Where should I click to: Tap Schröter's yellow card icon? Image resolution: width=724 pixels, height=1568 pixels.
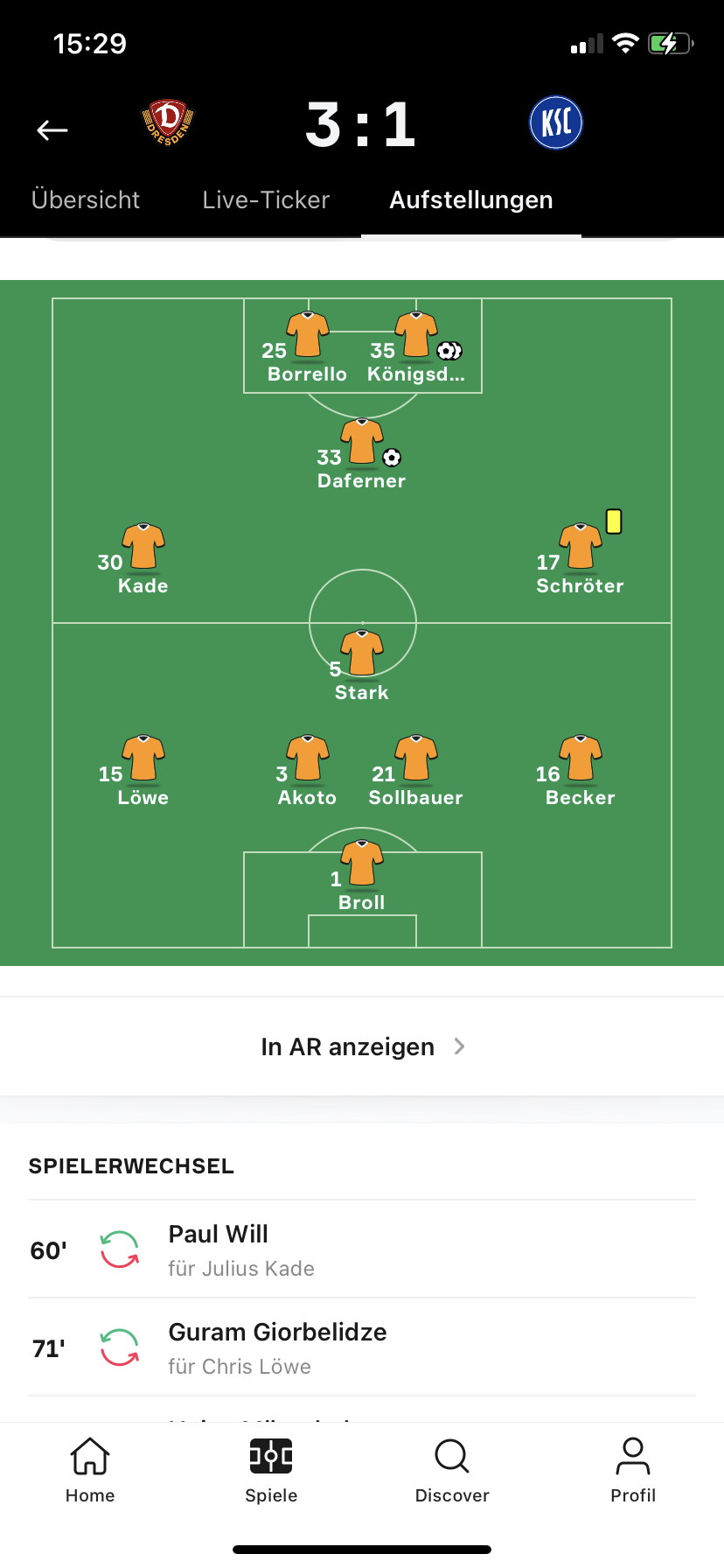tap(614, 521)
